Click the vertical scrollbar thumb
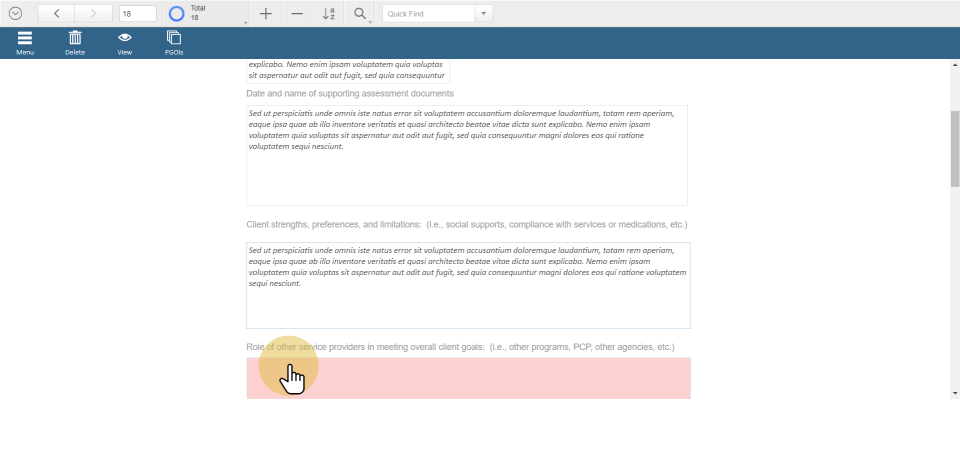 tap(954, 148)
